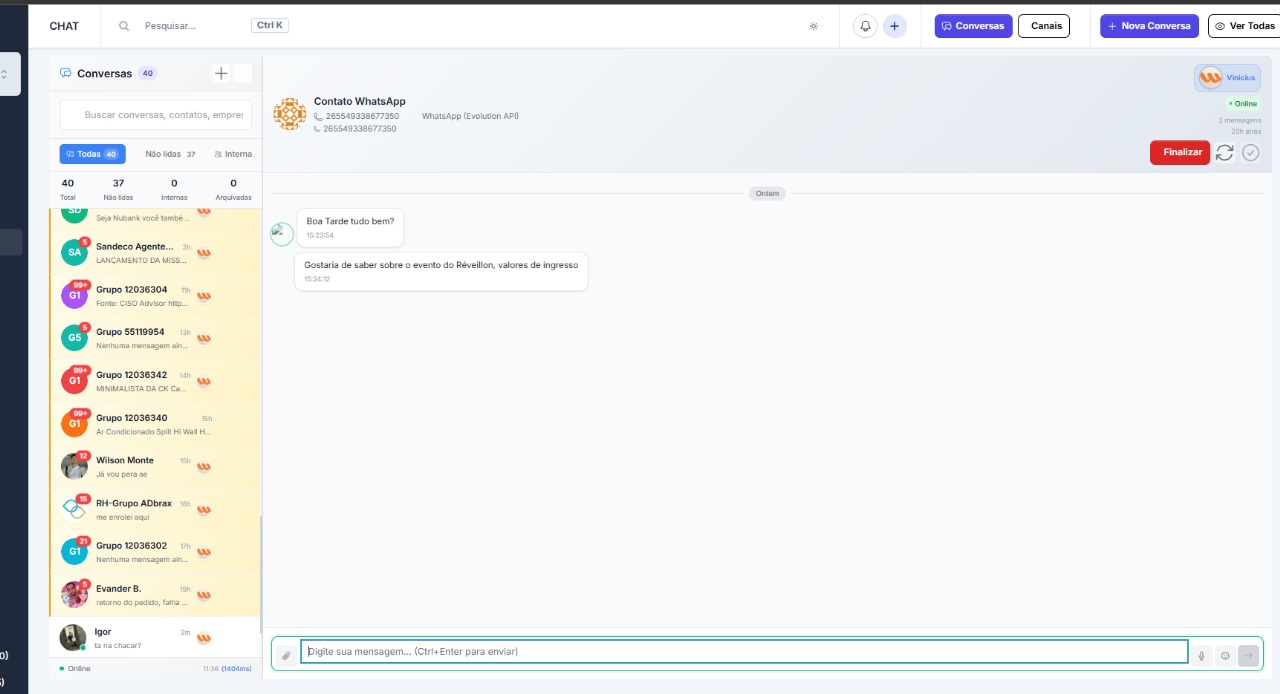
Task: Click the plus icon in Conversas panel
Action: (221, 73)
